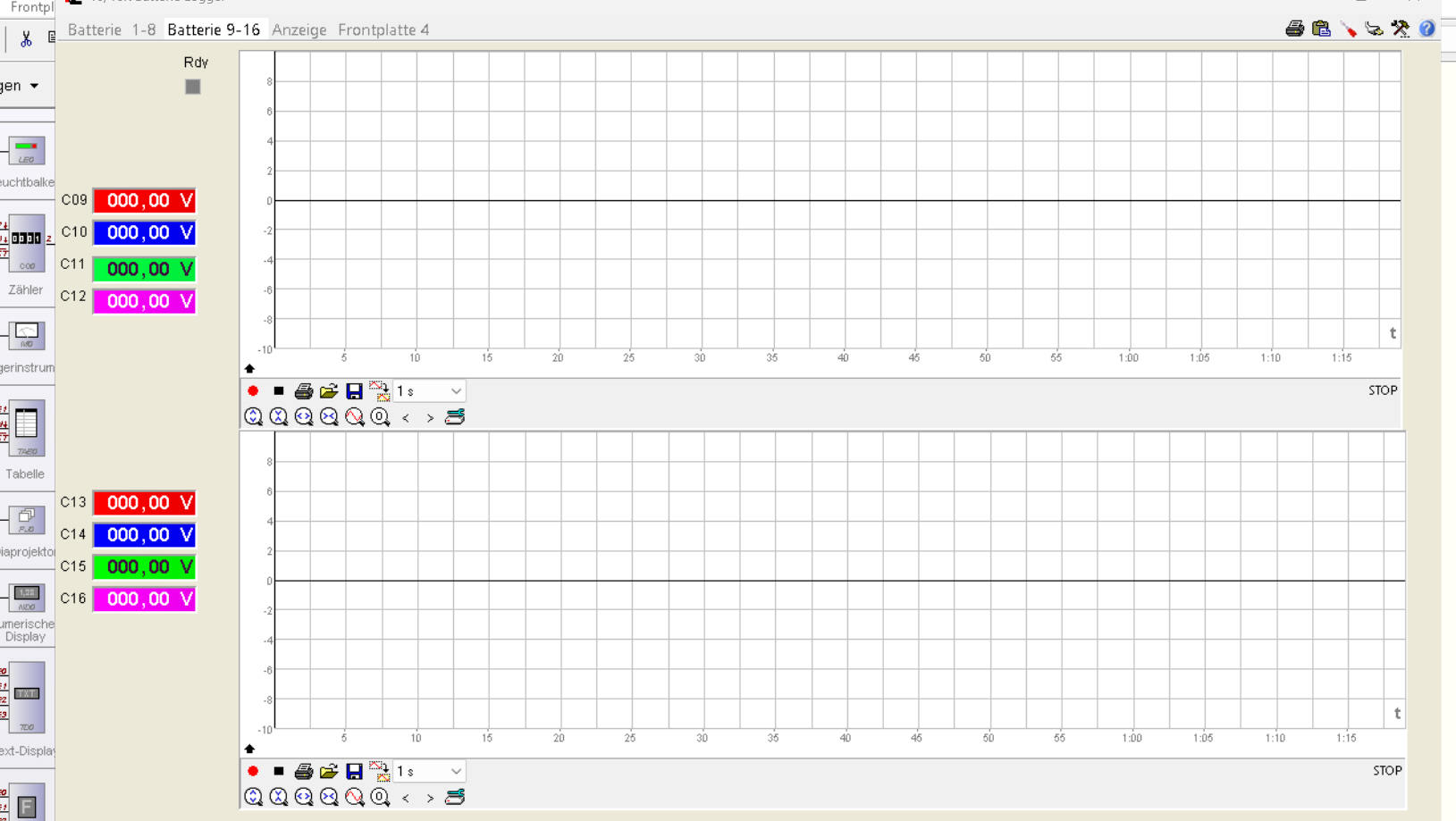The image size is (1456, 821).
Task: Open the Frontplatte 4 tab
Action: click(383, 29)
